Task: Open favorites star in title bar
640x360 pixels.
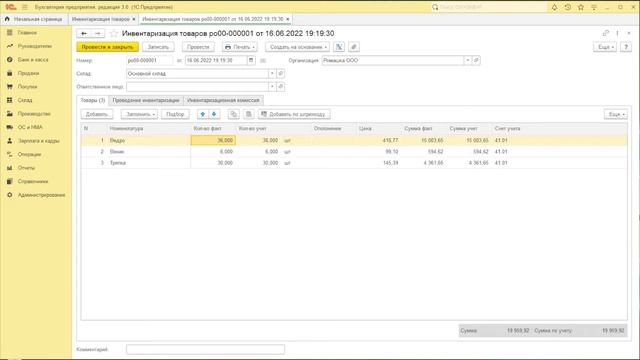Action: (x=581, y=7)
